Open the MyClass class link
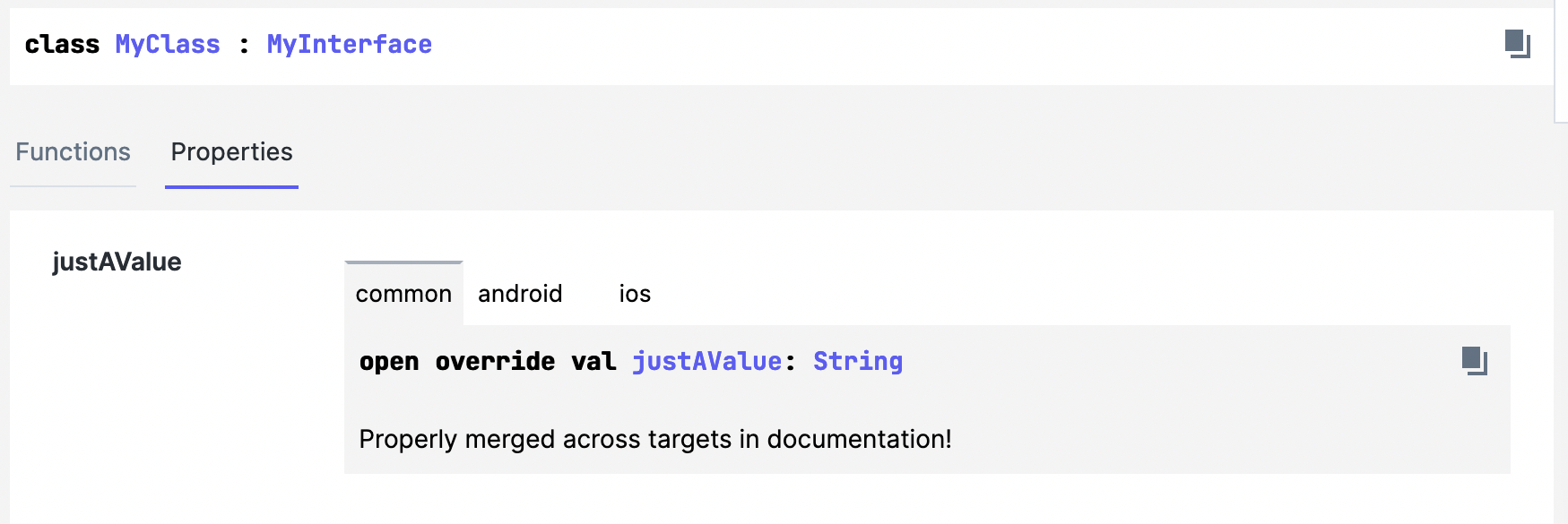 166,44
